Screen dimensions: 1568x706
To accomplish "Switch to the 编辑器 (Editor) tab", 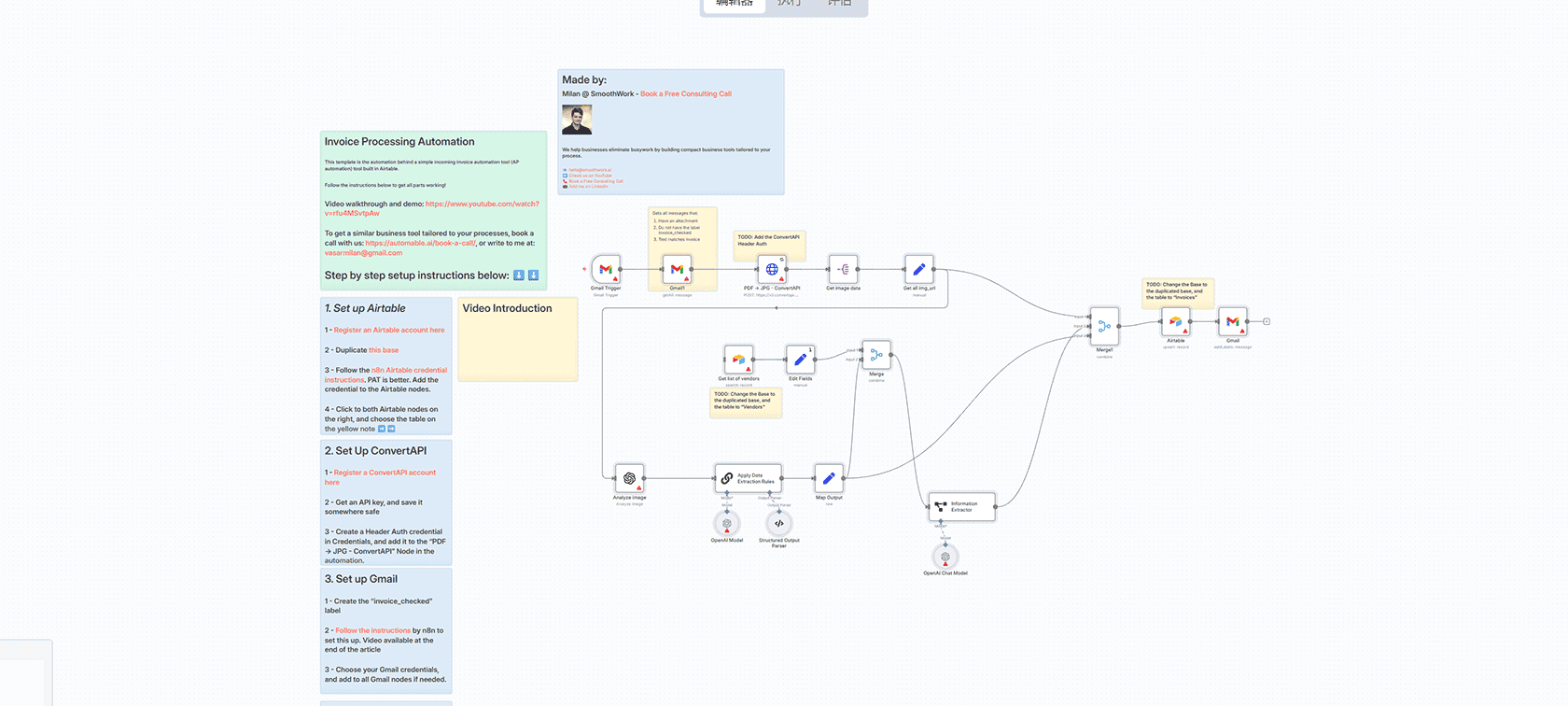I will click(x=735, y=5).
